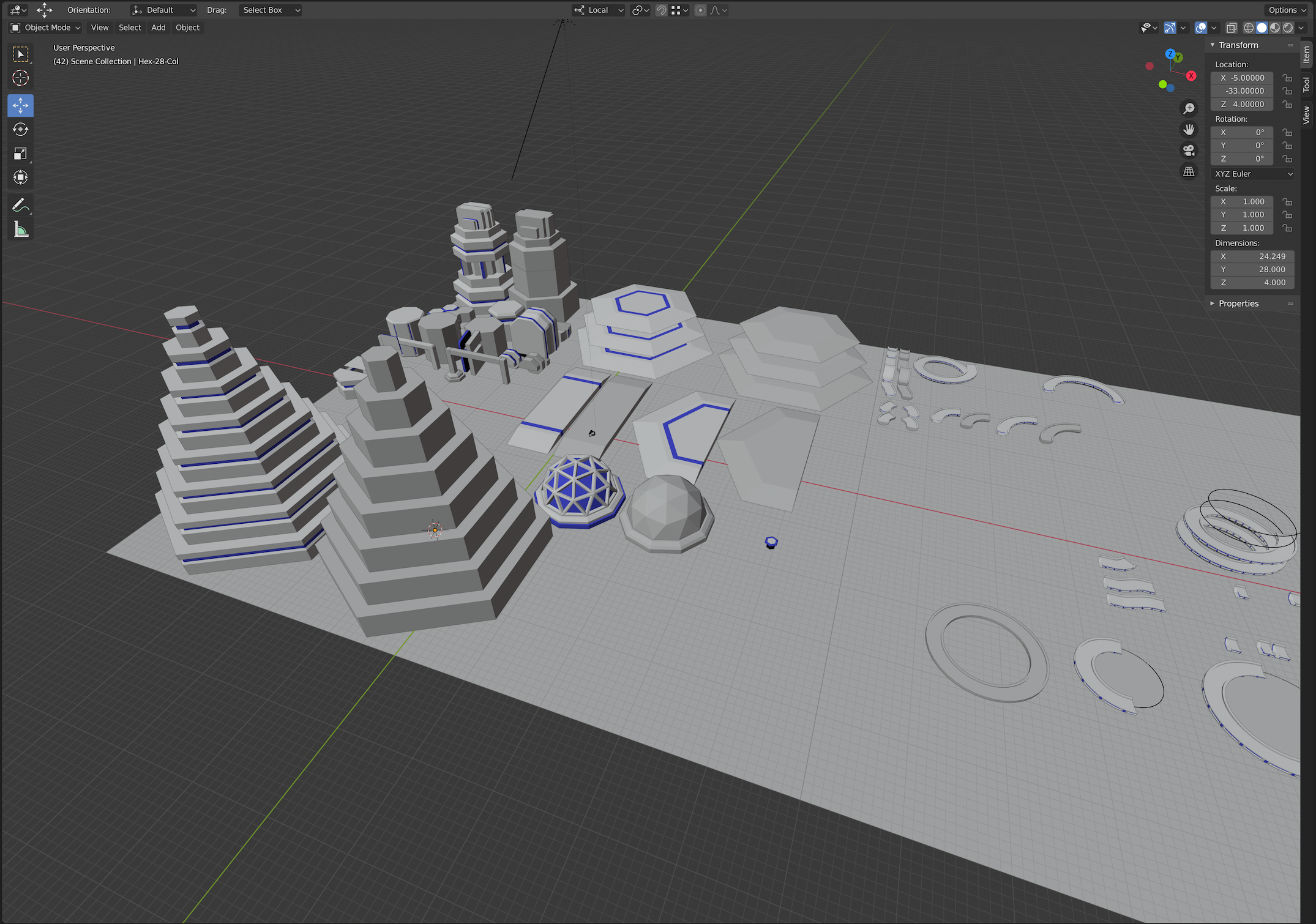Click the zoom magnifier viewport button
The height and width of the screenshot is (924, 1316).
pyautogui.click(x=1189, y=108)
